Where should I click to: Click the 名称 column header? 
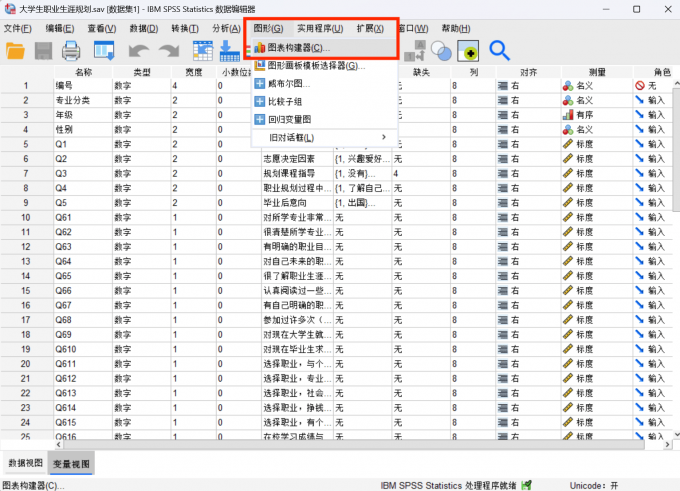(83, 72)
